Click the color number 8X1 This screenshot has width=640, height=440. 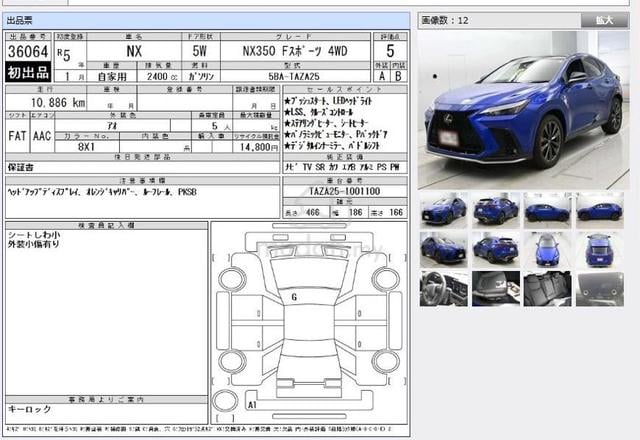click(x=86, y=147)
